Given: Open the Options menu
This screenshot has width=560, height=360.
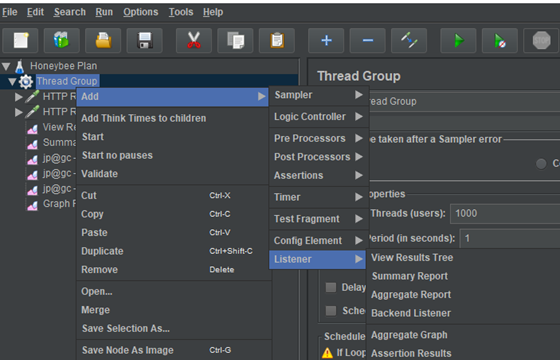Looking at the screenshot, I should coord(141,12).
